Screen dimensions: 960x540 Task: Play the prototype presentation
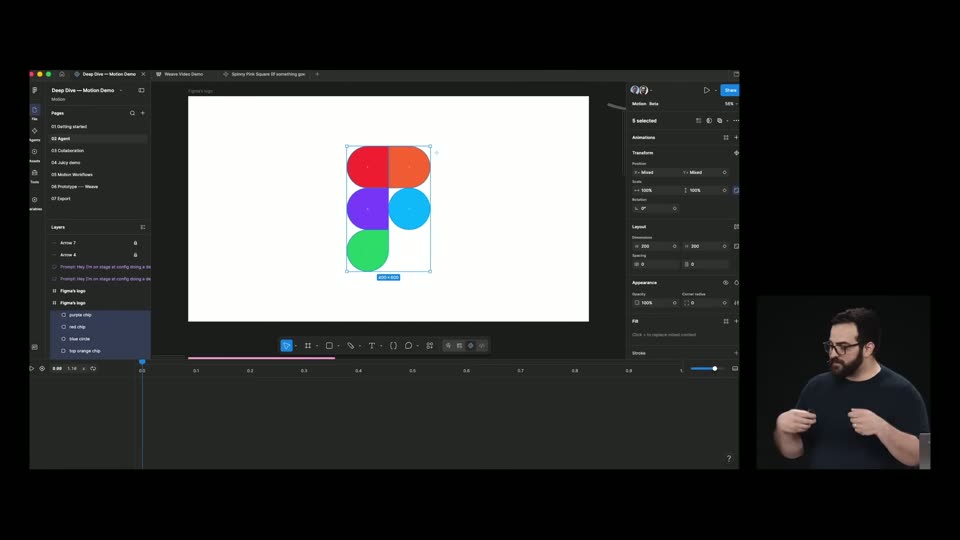tap(706, 90)
